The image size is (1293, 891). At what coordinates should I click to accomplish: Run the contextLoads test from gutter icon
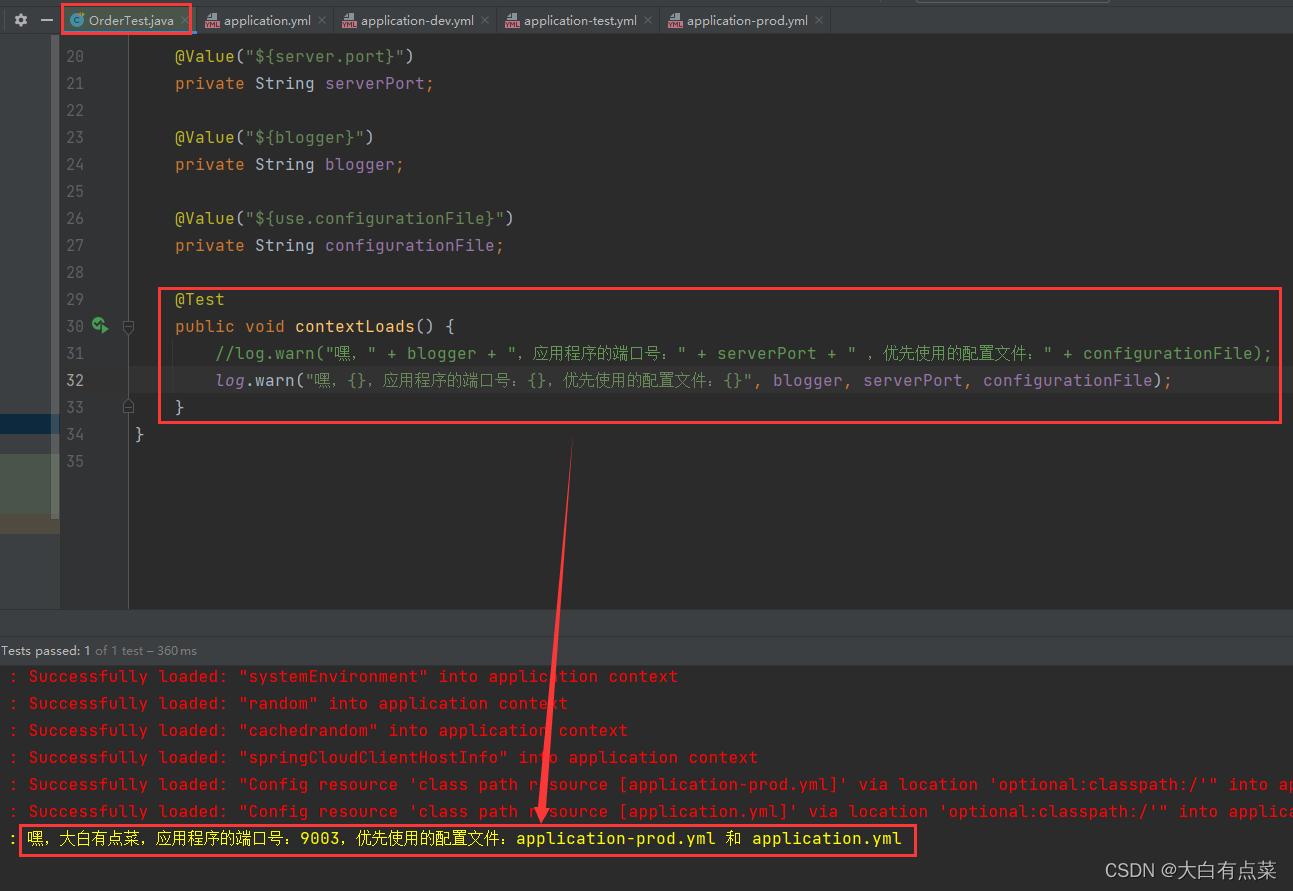coord(100,325)
